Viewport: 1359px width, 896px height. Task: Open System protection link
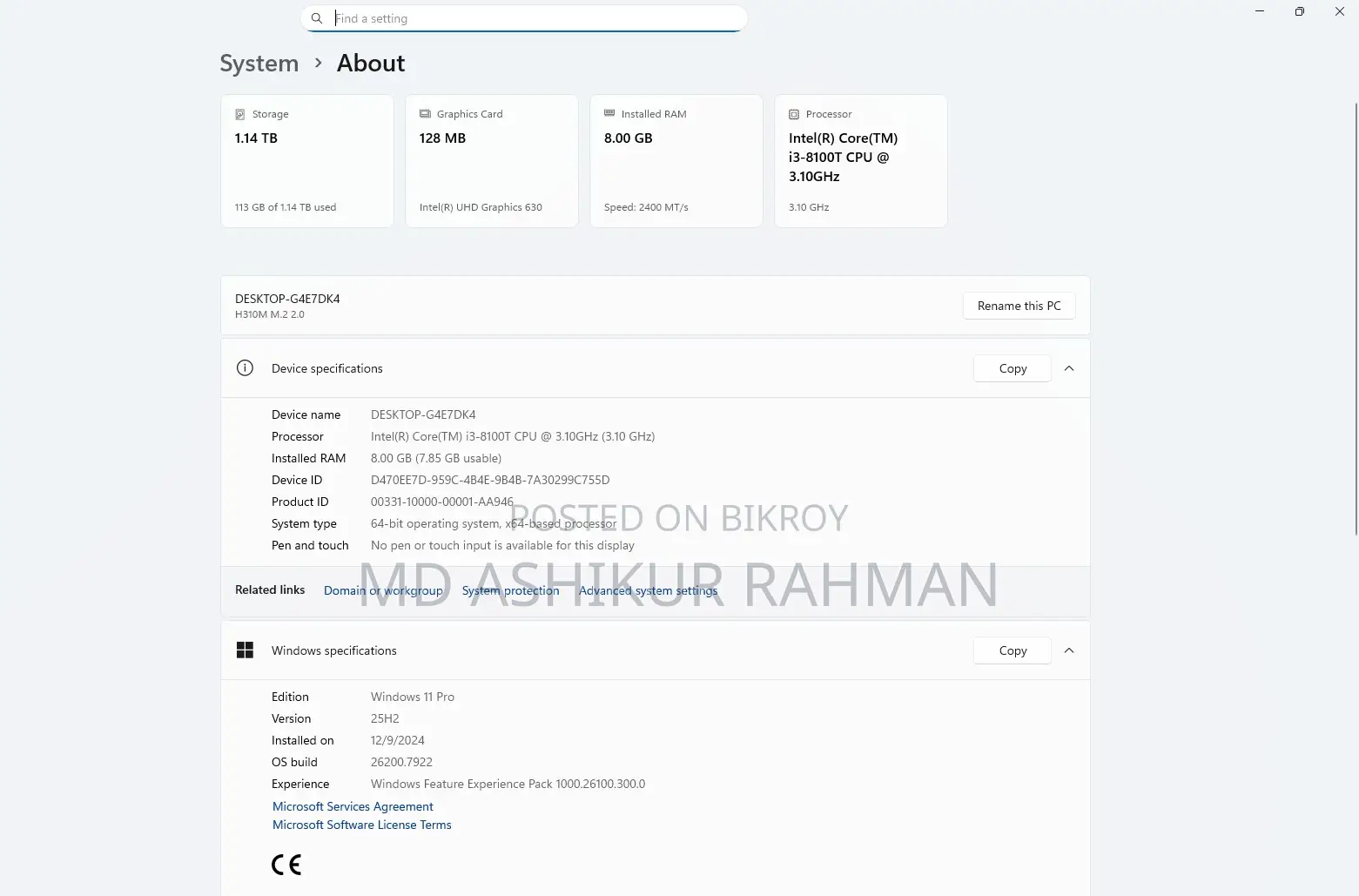(x=511, y=590)
